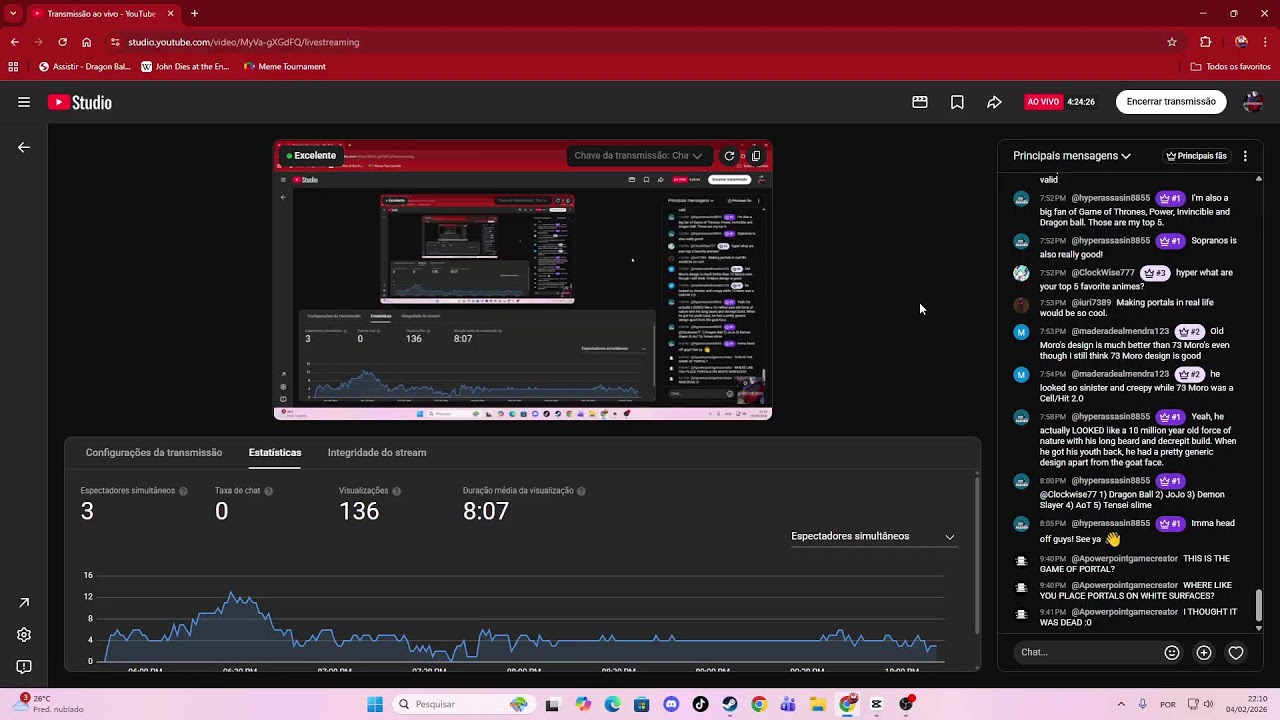
Task: Click the Windows taskbar search box
Action: 464,704
